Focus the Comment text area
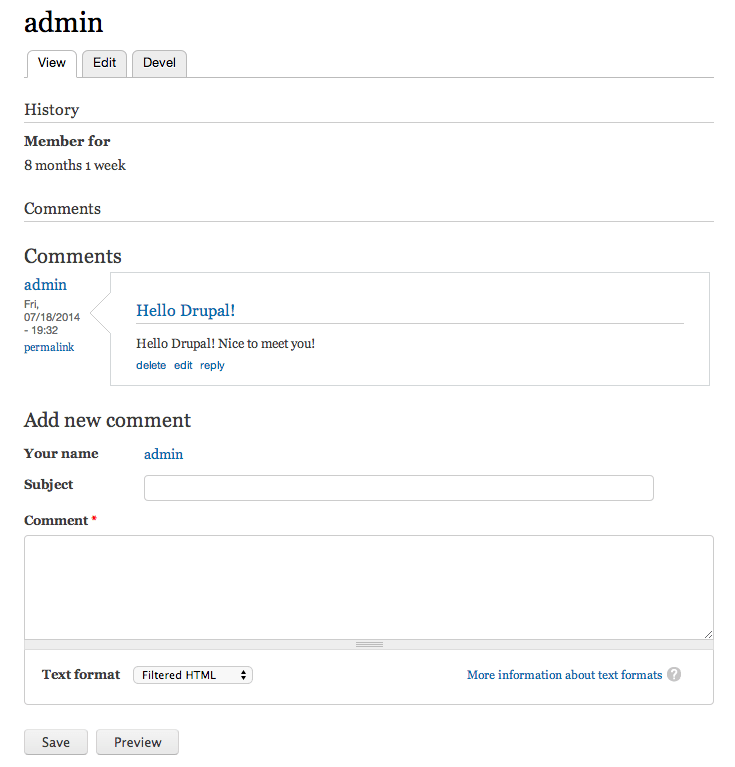This screenshot has height=767, width=735. 368,587
